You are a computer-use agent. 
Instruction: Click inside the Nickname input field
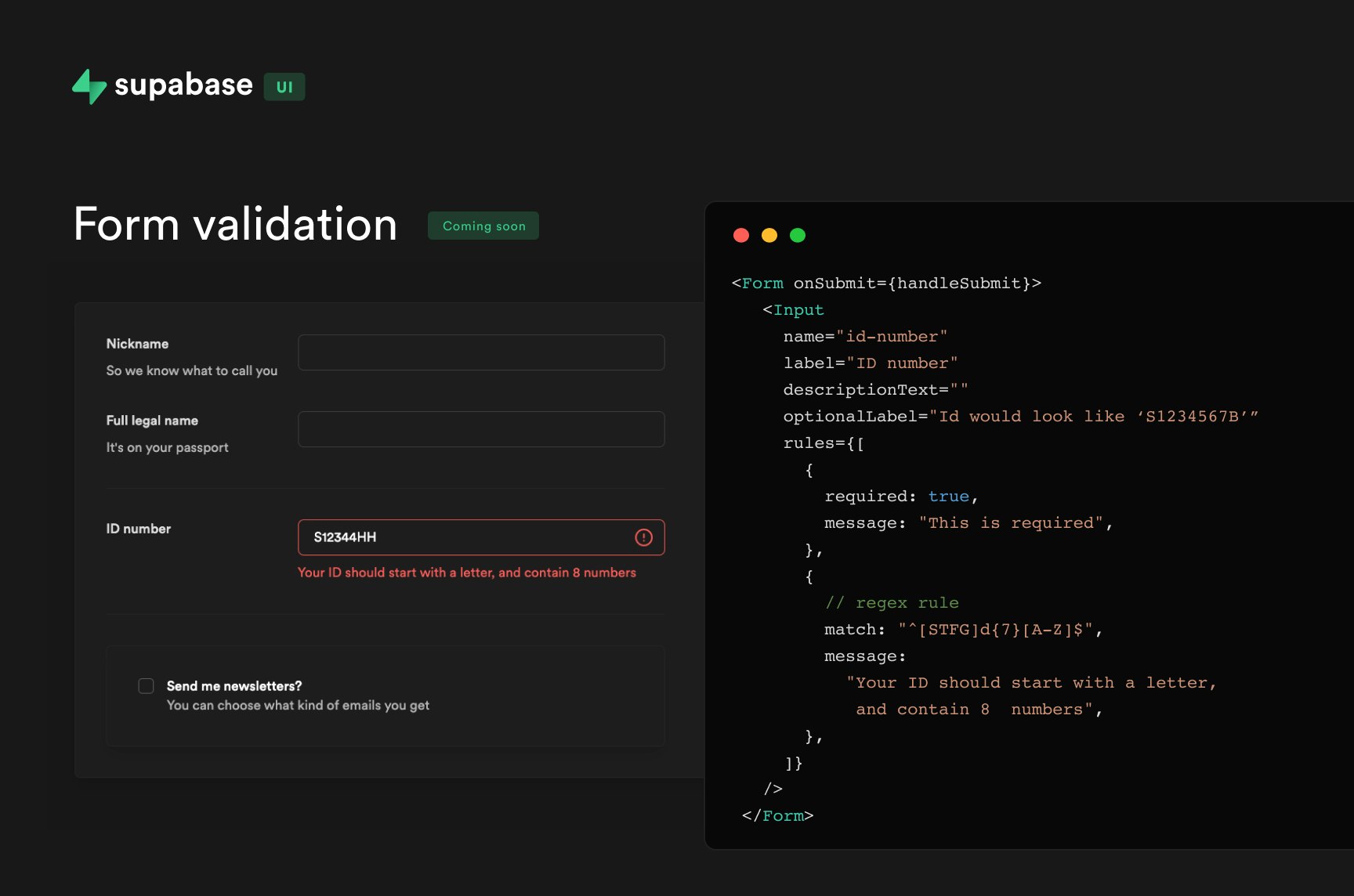[480, 352]
